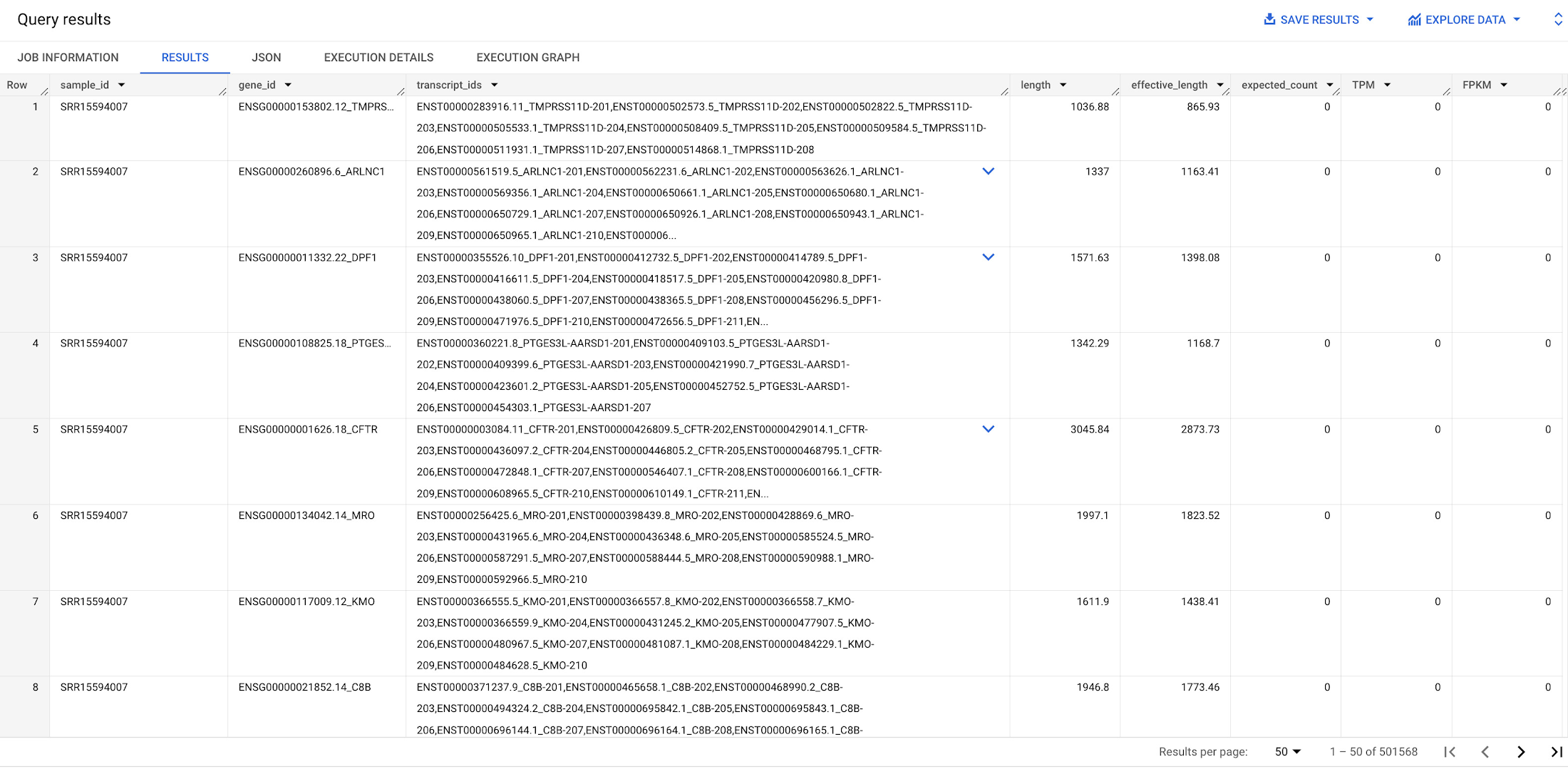The width and height of the screenshot is (1568, 769).
Task: Jump to the last page of results
Action: coord(1557,752)
